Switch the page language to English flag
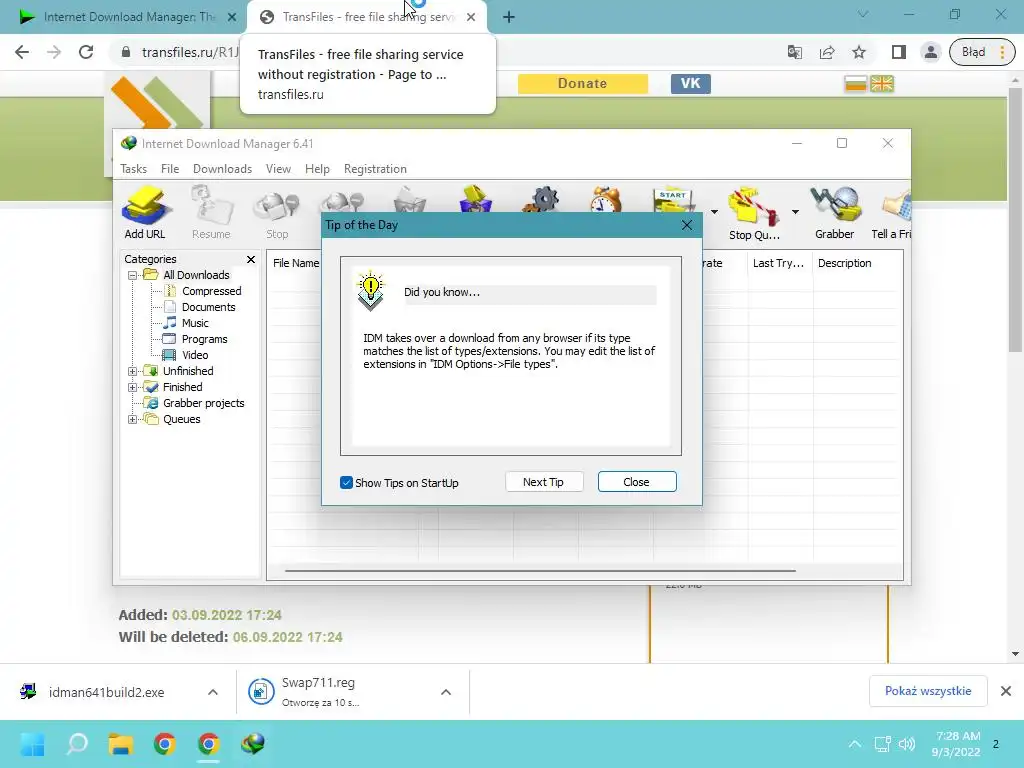This screenshot has width=1024, height=768. click(882, 84)
